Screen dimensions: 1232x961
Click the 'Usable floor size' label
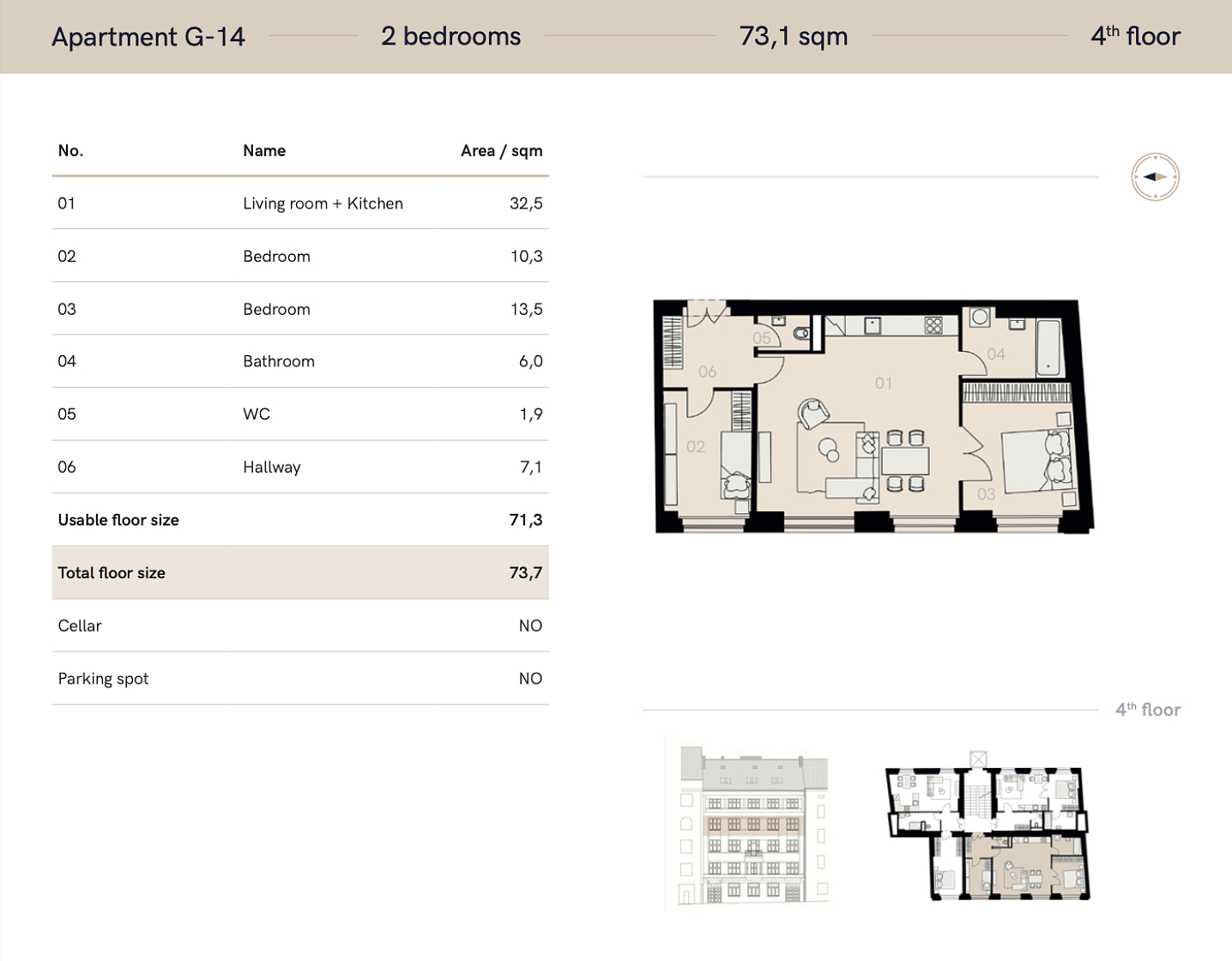[x=118, y=520]
